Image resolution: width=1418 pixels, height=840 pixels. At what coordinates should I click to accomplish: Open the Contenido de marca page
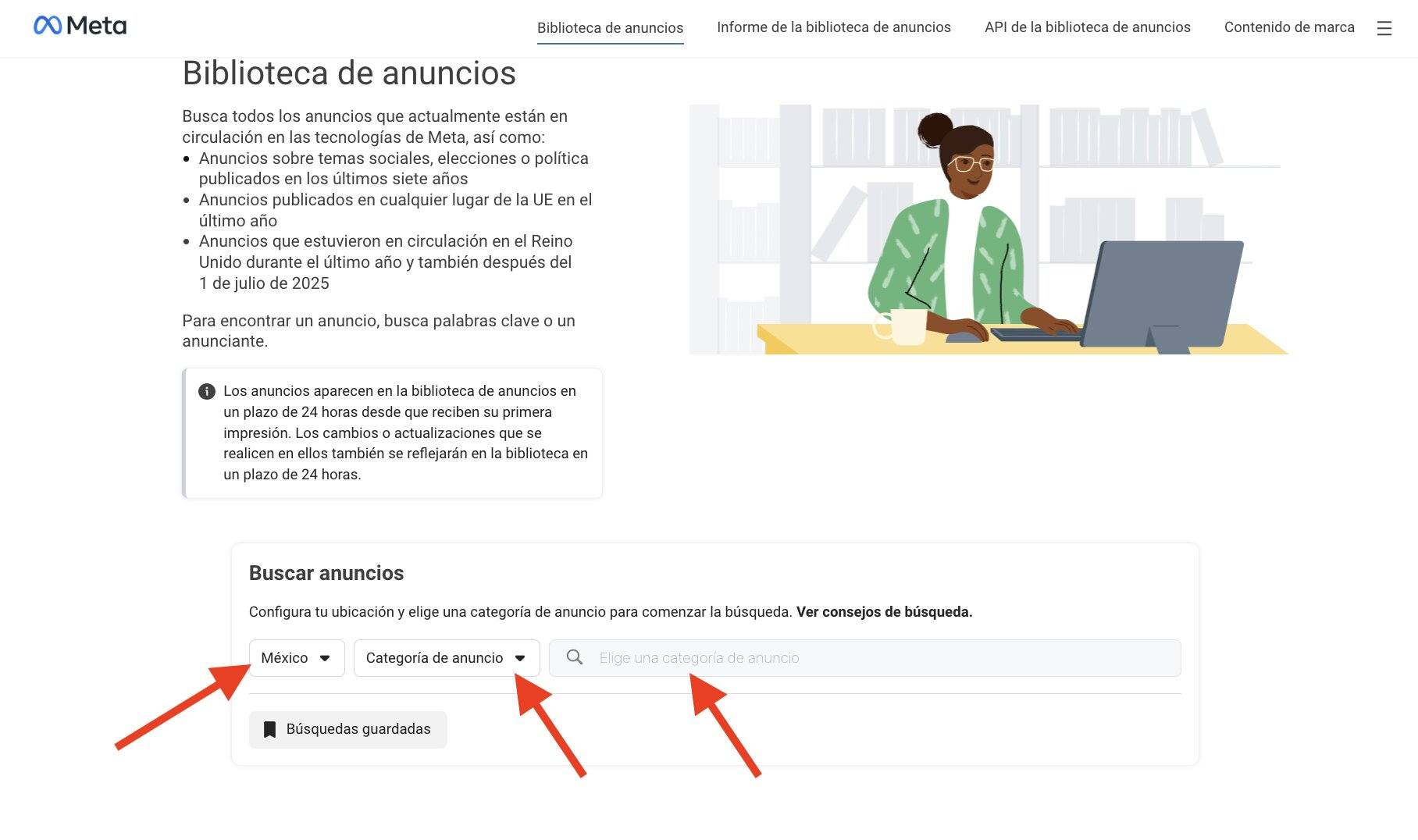1288,27
